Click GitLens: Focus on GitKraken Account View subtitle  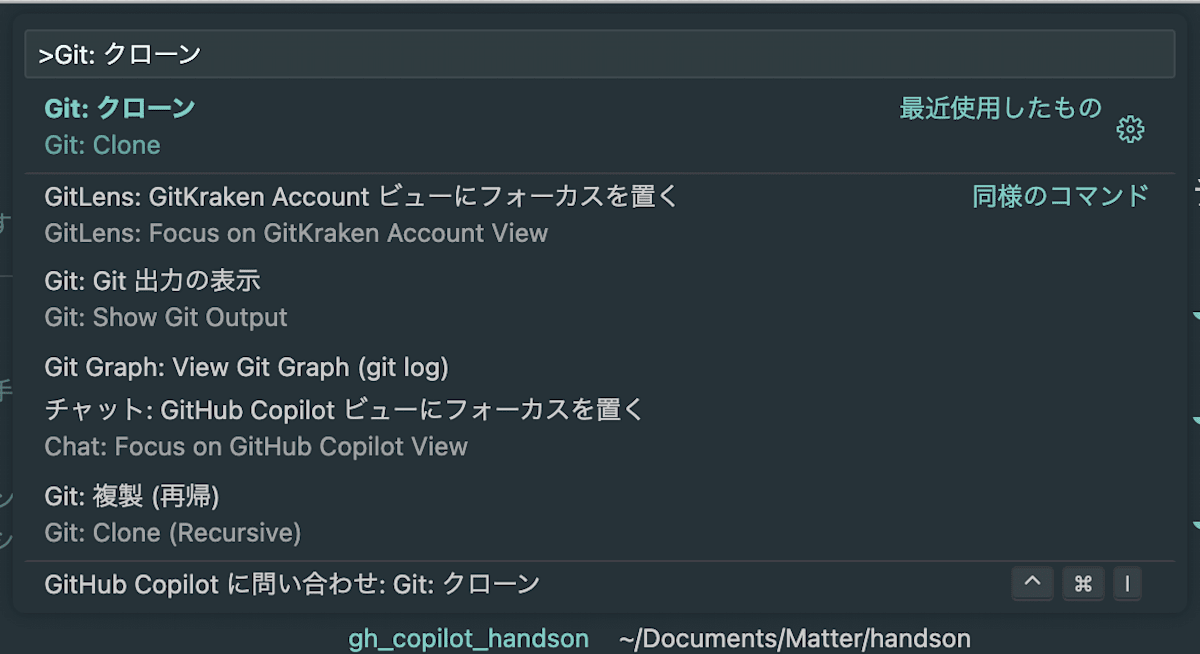coord(296,234)
